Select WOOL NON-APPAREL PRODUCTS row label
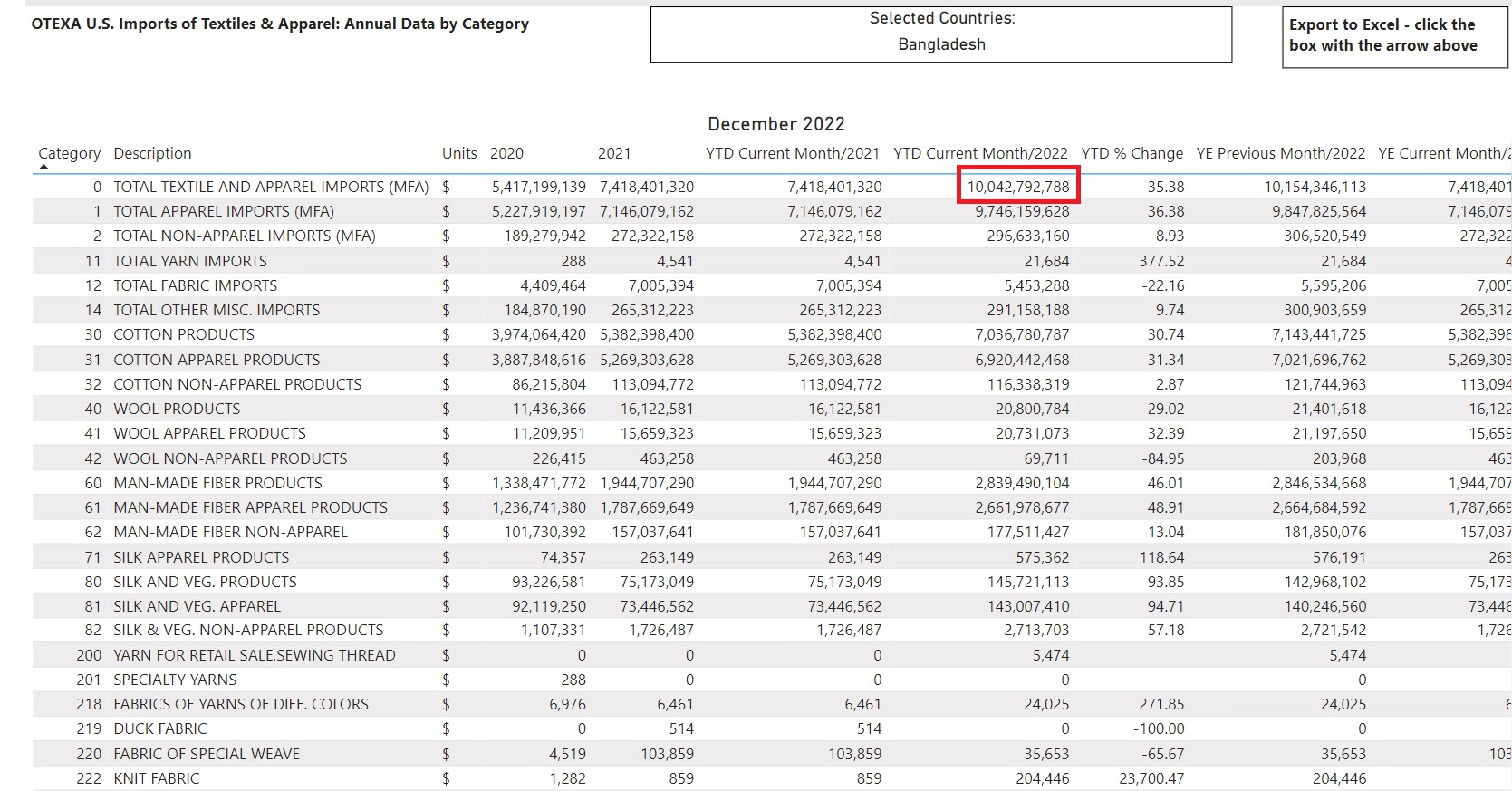Image resolution: width=1512 pixels, height=791 pixels. click(230, 458)
